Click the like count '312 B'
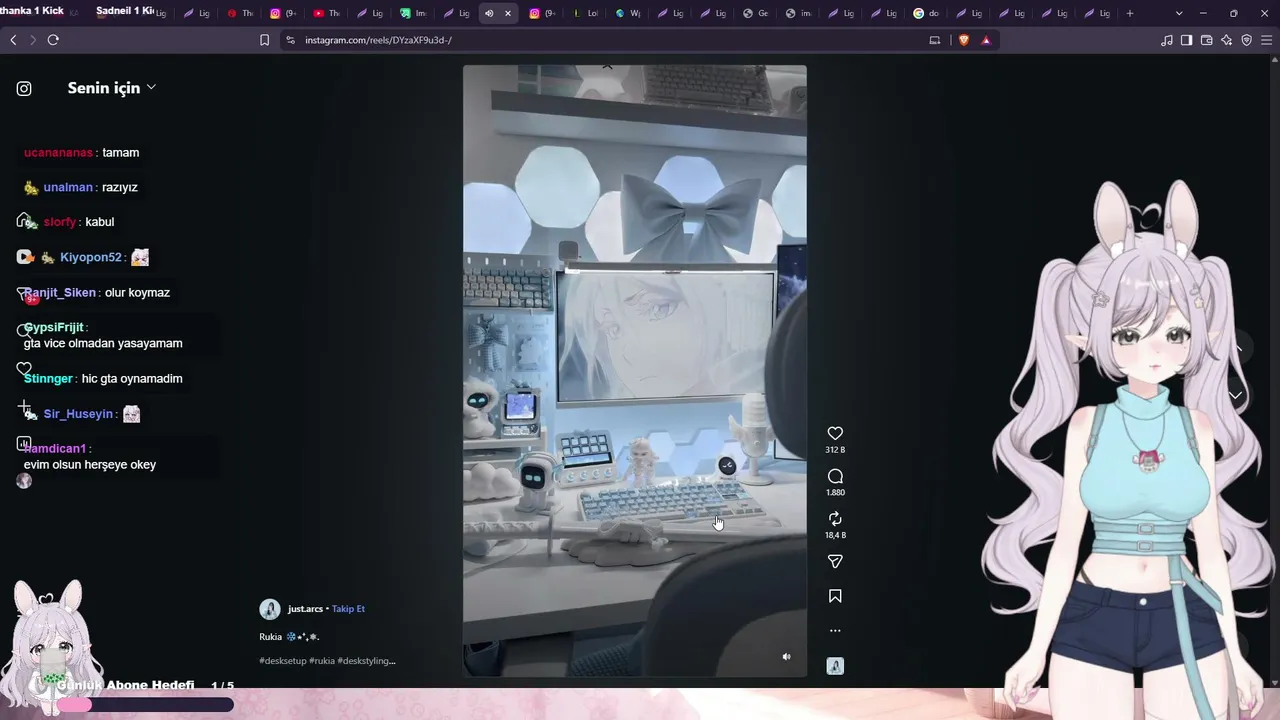Screen dimensions: 1280x720 (x=835, y=450)
